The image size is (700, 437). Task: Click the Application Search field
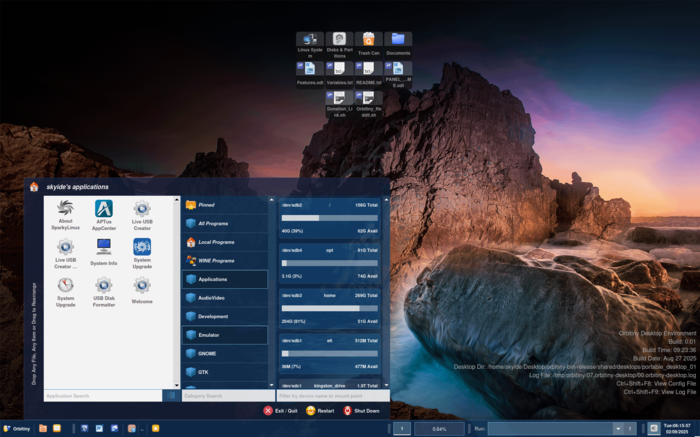pyautogui.click(x=102, y=396)
